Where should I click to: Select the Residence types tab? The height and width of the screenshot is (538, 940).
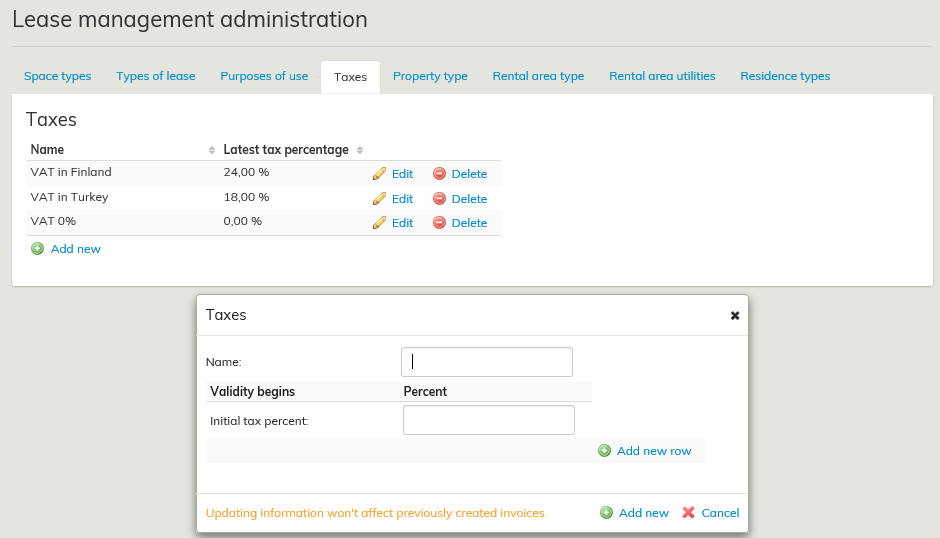coord(785,76)
